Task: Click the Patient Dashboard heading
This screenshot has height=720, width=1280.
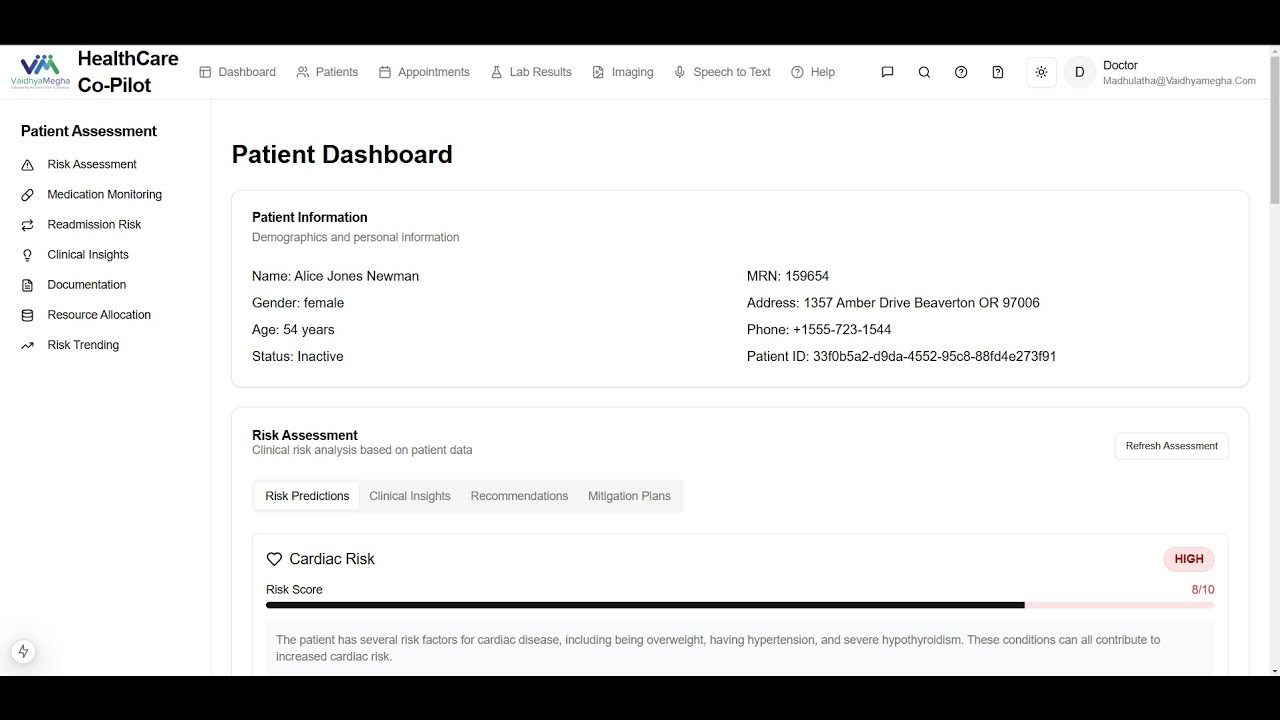Action: click(342, 154)
